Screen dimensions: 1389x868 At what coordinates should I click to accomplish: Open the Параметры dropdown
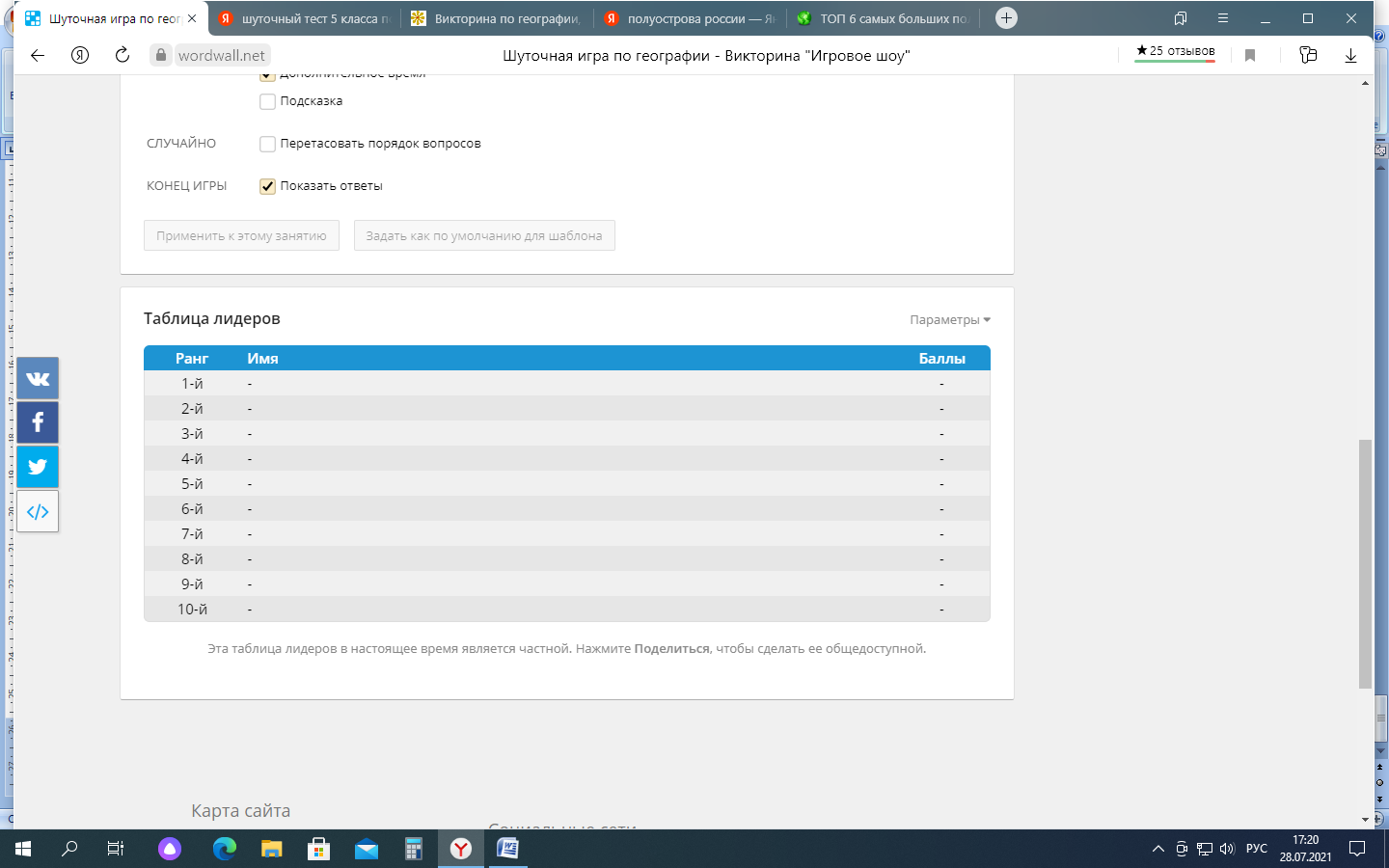click(950, 320)
